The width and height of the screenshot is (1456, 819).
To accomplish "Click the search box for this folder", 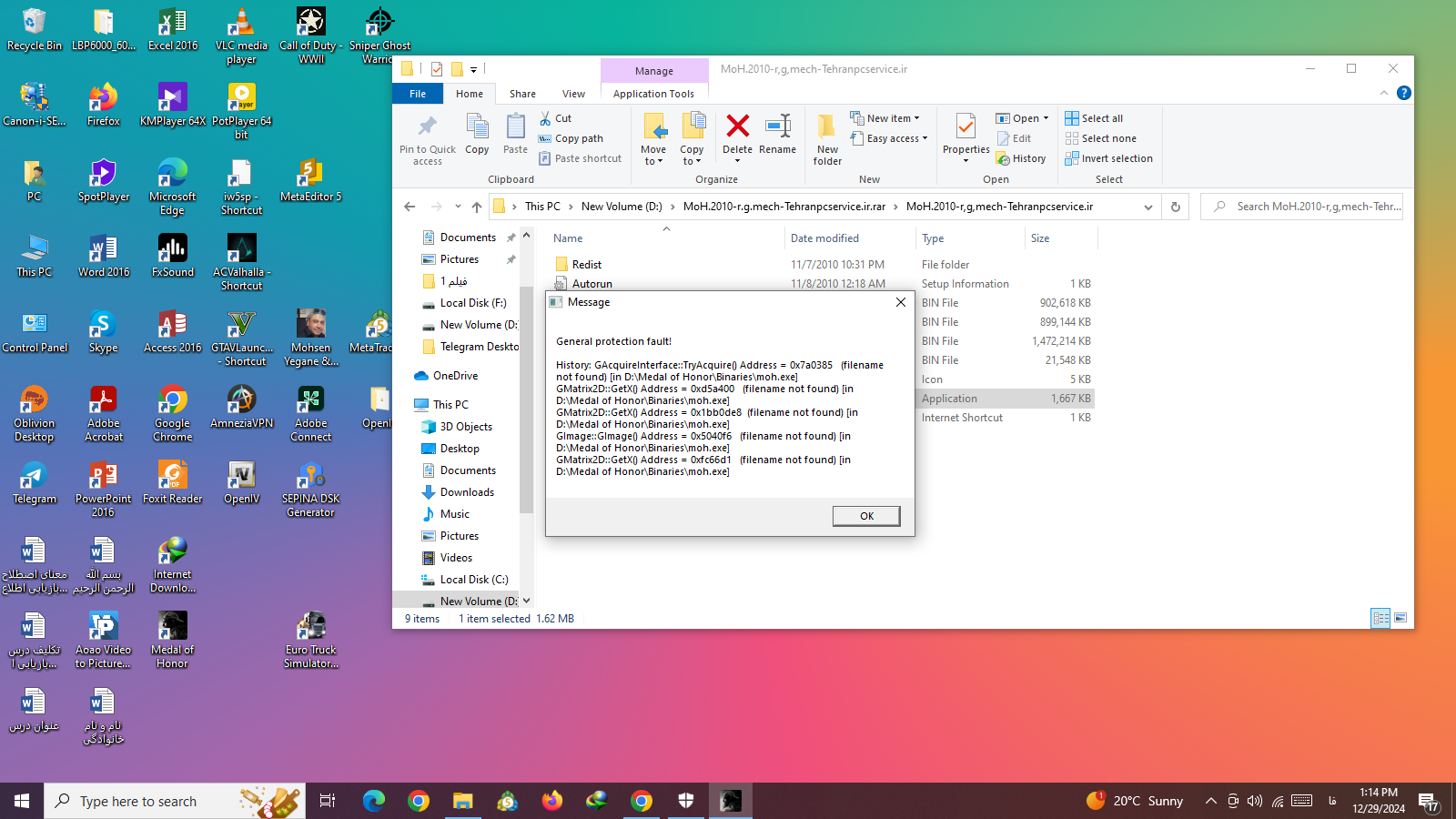I will tap(1310, 207).
